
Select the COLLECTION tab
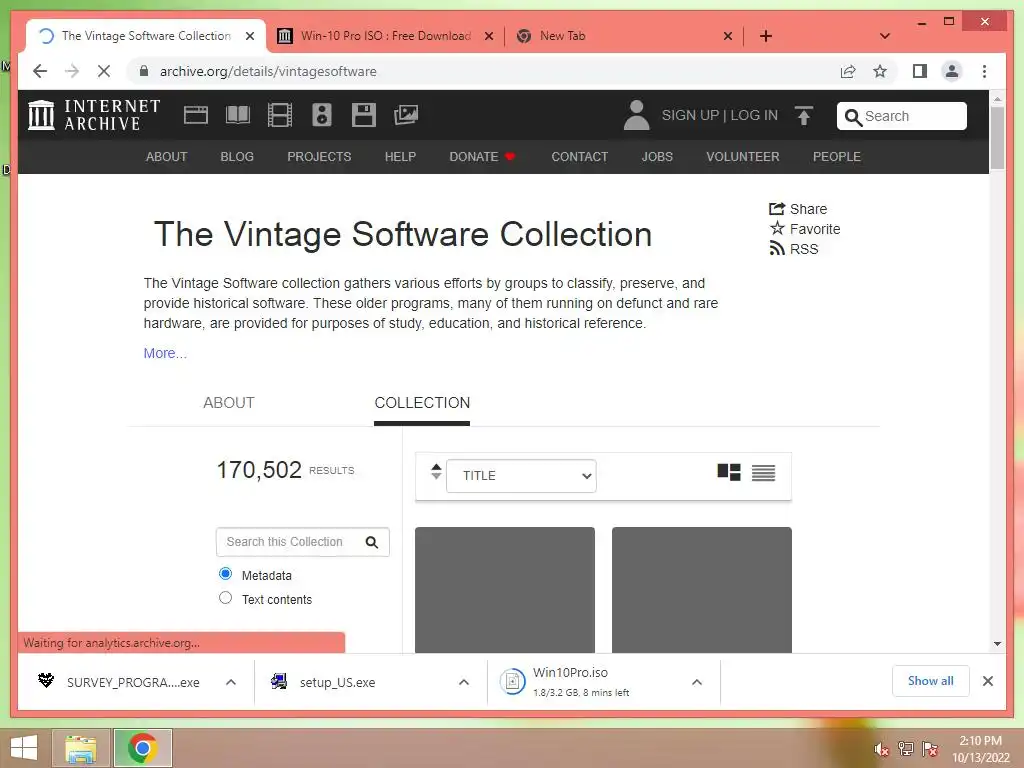422,403
